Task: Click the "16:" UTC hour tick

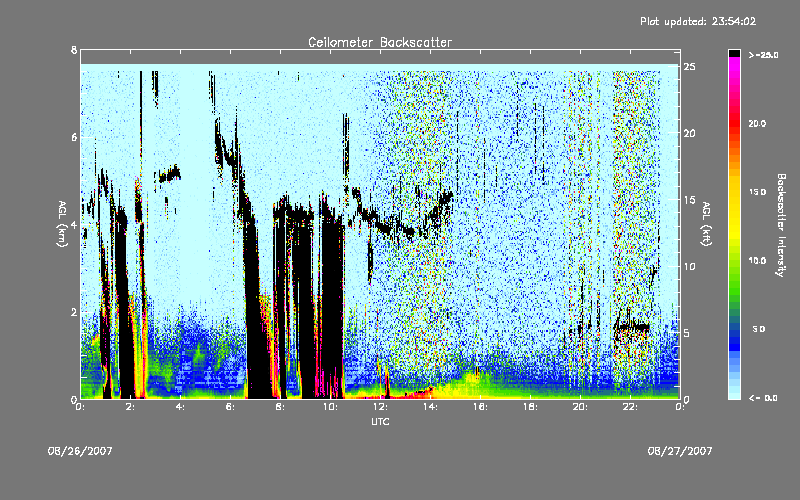Action: (480, 407)
